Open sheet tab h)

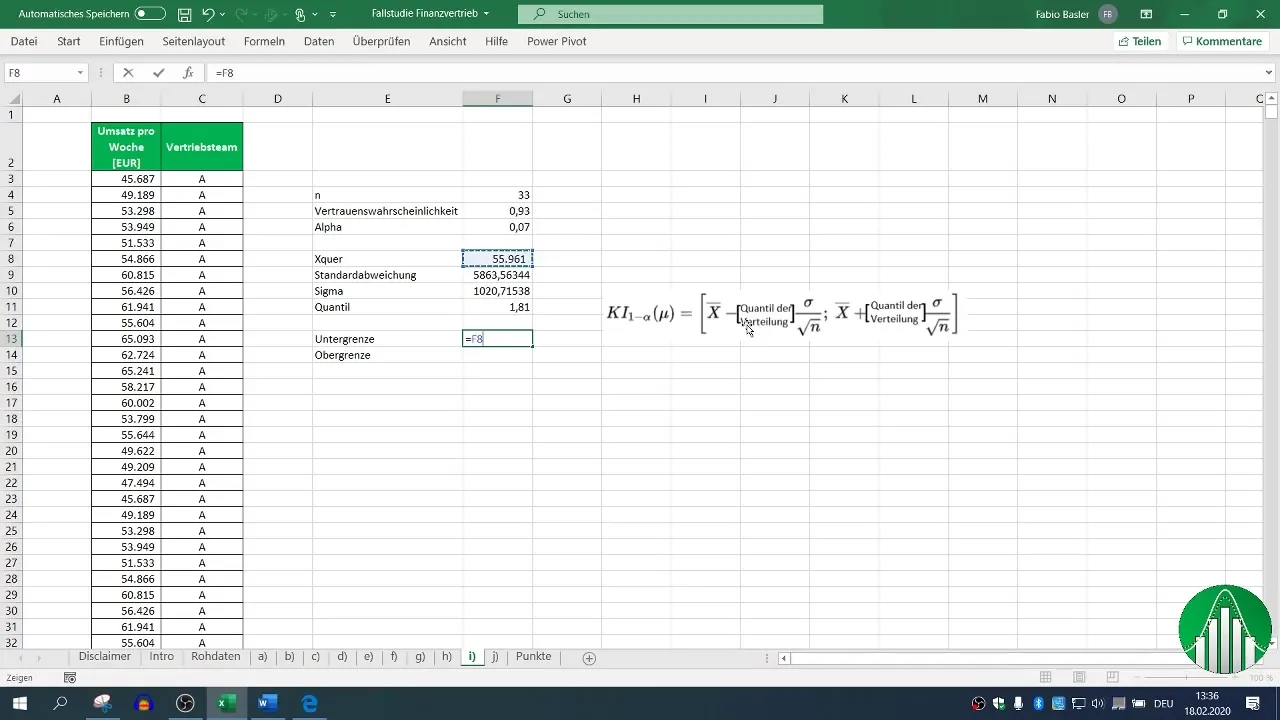point(447,657)
